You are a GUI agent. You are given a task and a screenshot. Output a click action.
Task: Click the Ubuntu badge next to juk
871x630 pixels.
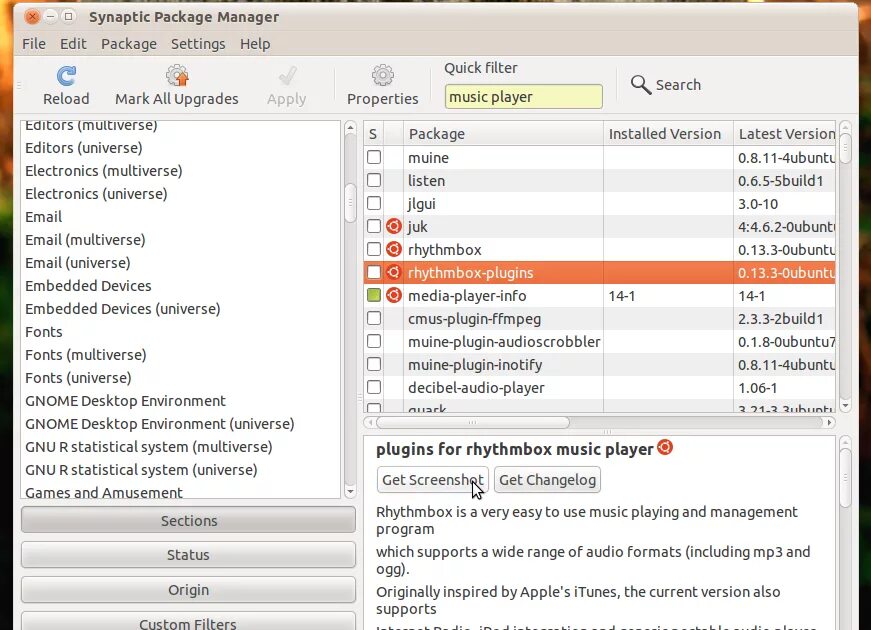click(394, 226)
